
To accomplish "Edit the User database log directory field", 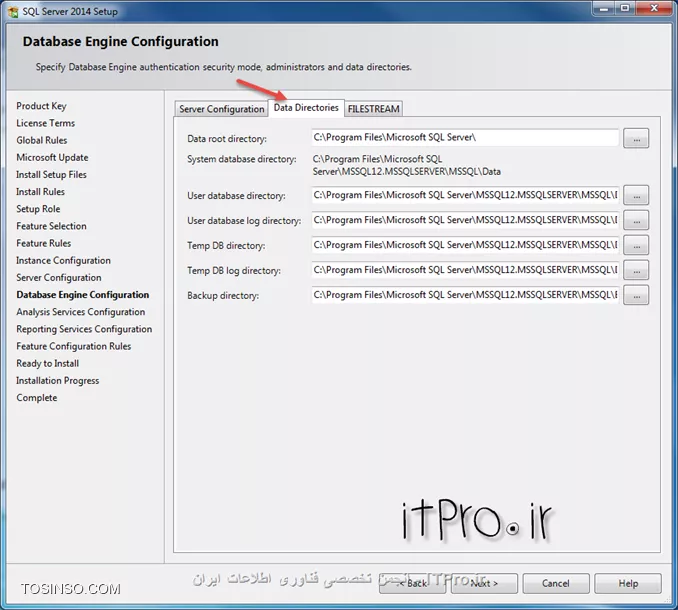I will [465, 220].
